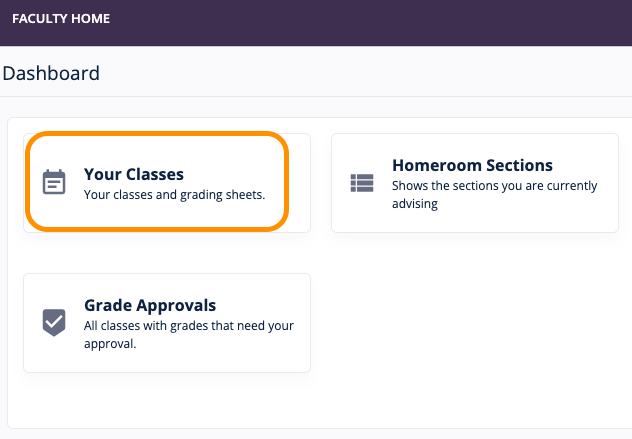
Task: Click empty space right of Grade Approvals card
Action: [470, 322]
